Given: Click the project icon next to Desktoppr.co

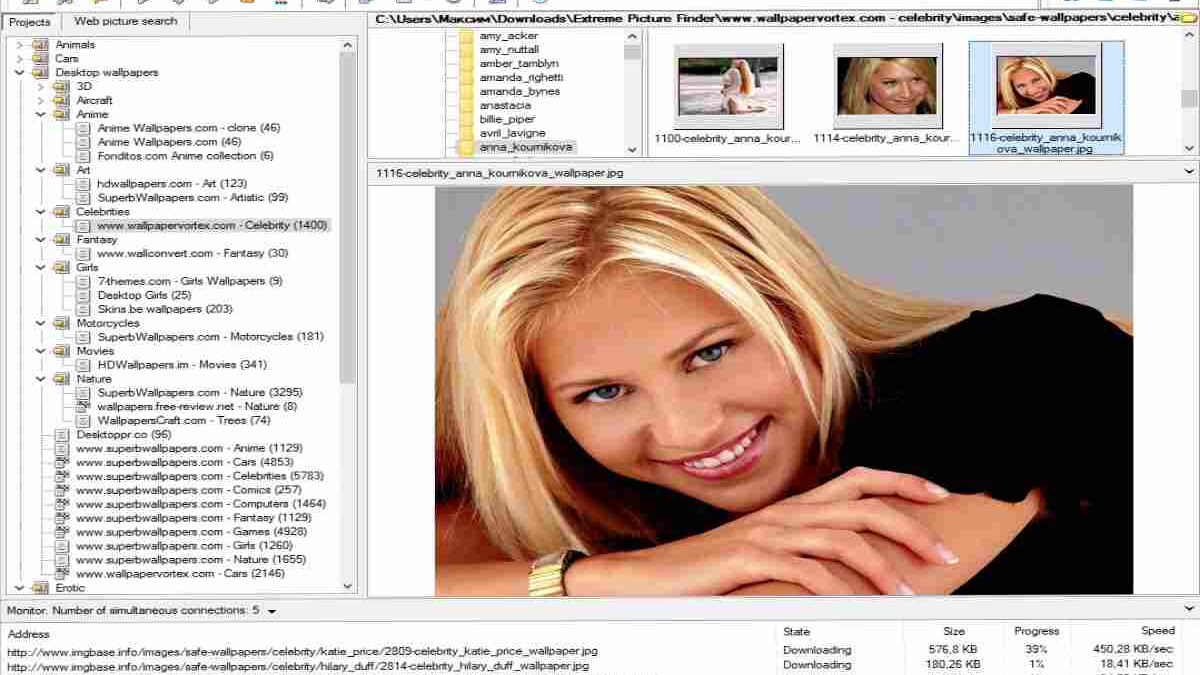Looking at the screenshot, I should (62, 435).
